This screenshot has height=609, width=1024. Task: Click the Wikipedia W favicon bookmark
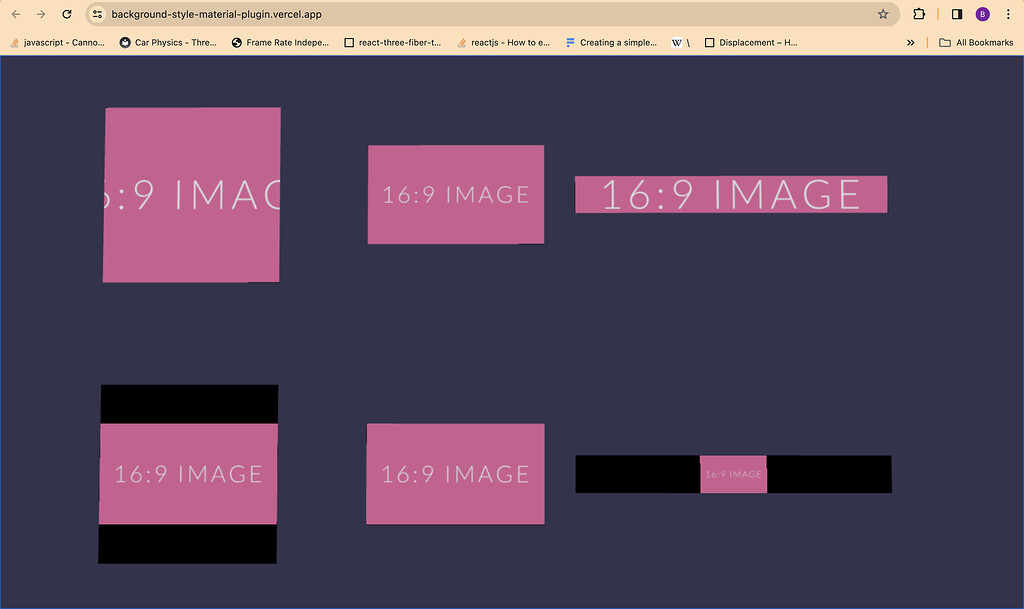point(677,42)
